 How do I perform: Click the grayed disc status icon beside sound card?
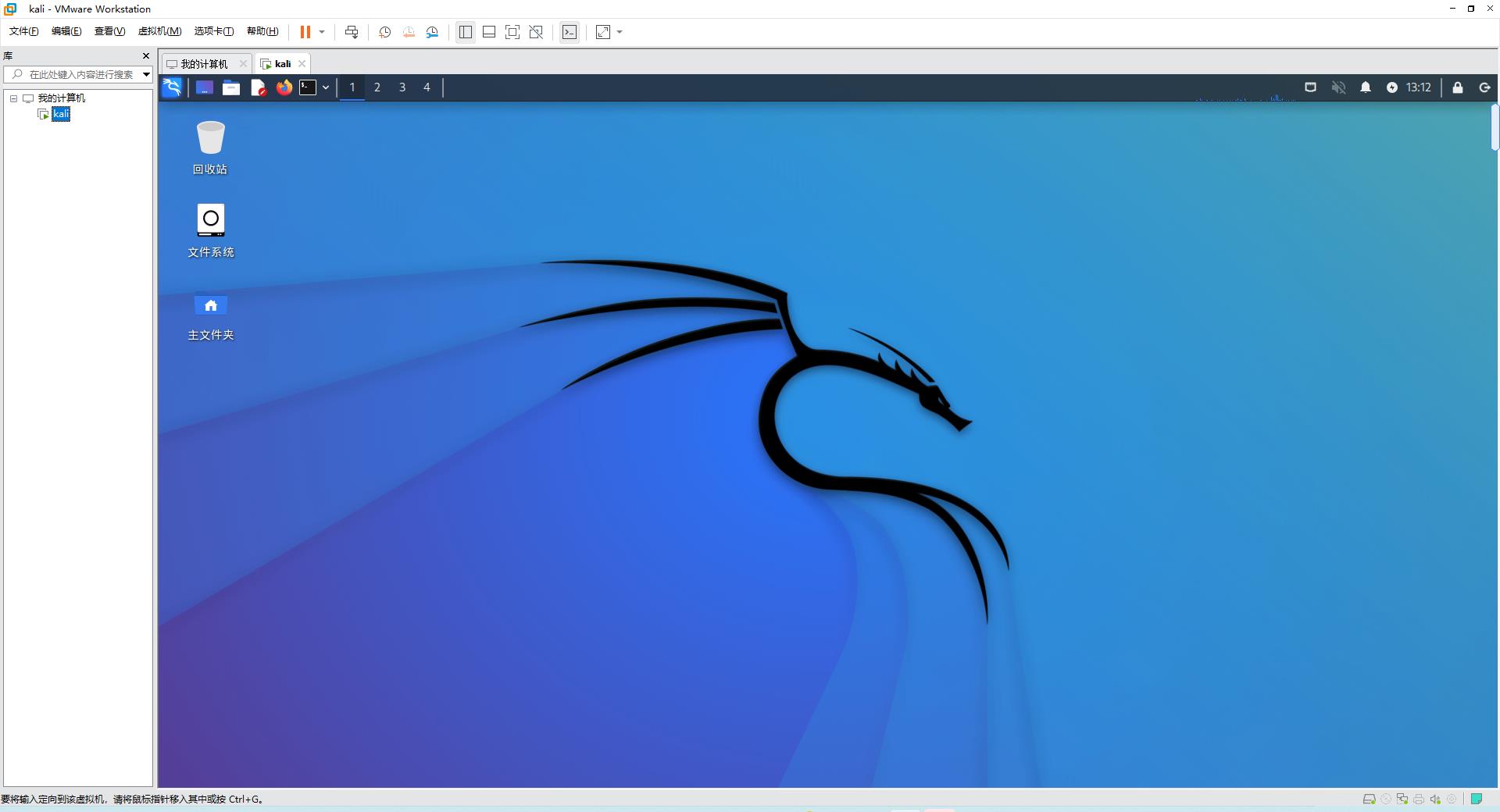(1452, 799)
